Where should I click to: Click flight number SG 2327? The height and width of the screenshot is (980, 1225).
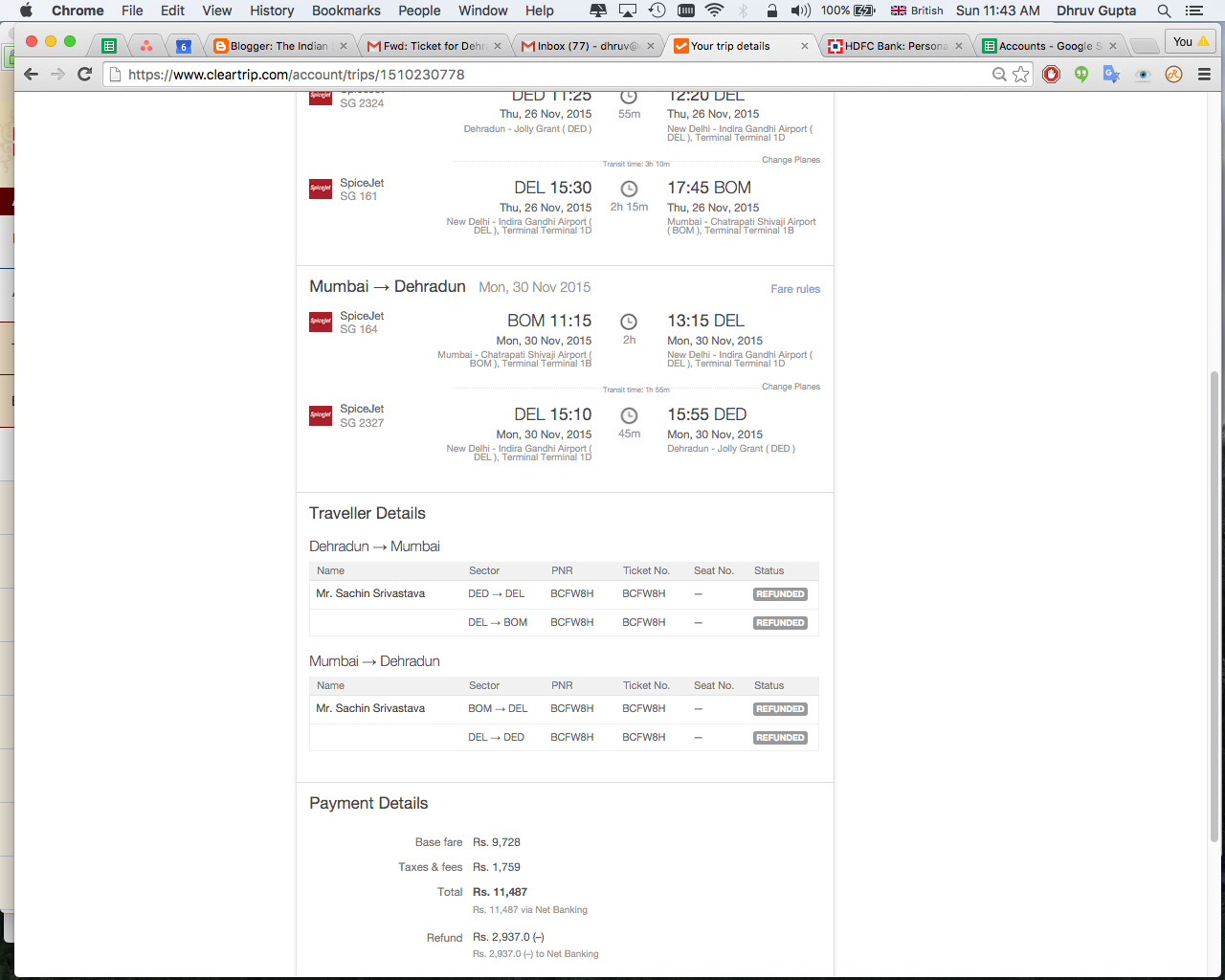click(362, 423)
